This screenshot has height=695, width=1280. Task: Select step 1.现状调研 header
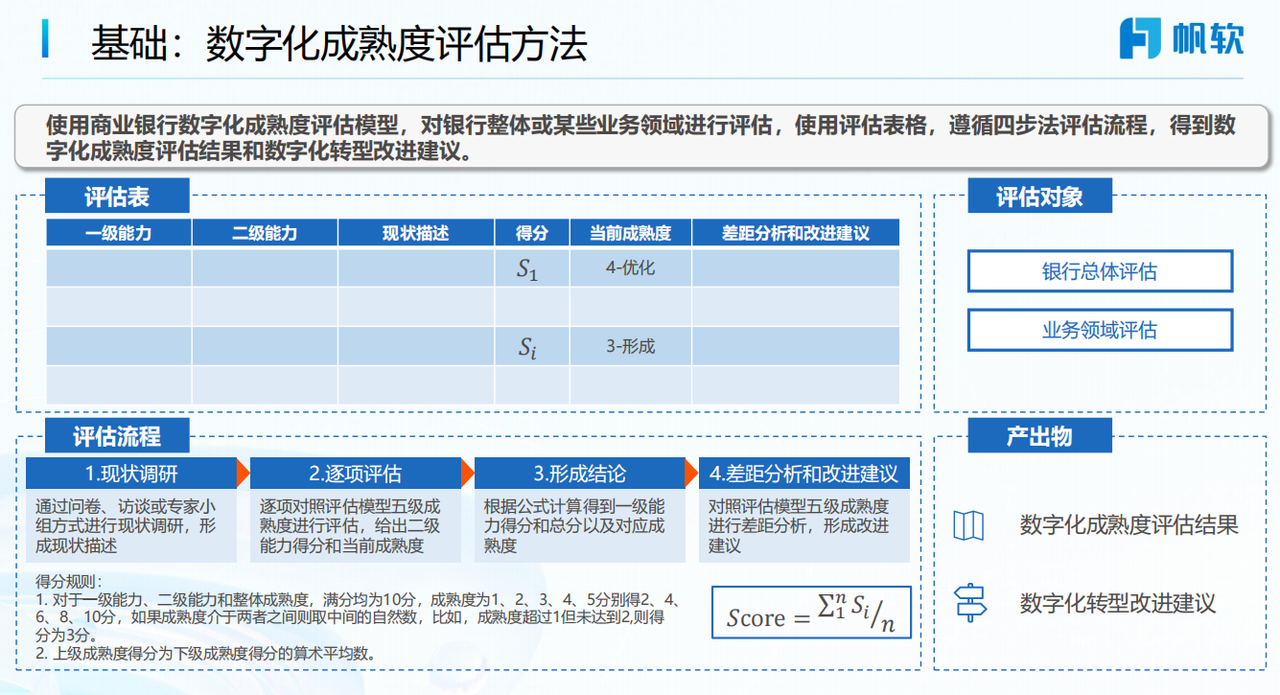(x=131, y=473)
